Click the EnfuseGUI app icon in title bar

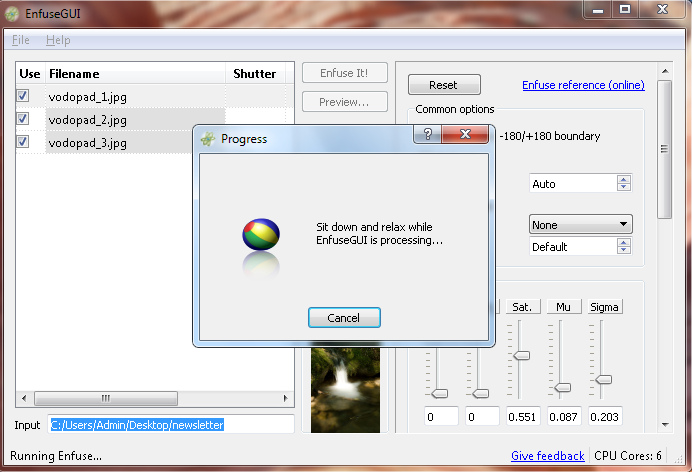click(12, 14)
